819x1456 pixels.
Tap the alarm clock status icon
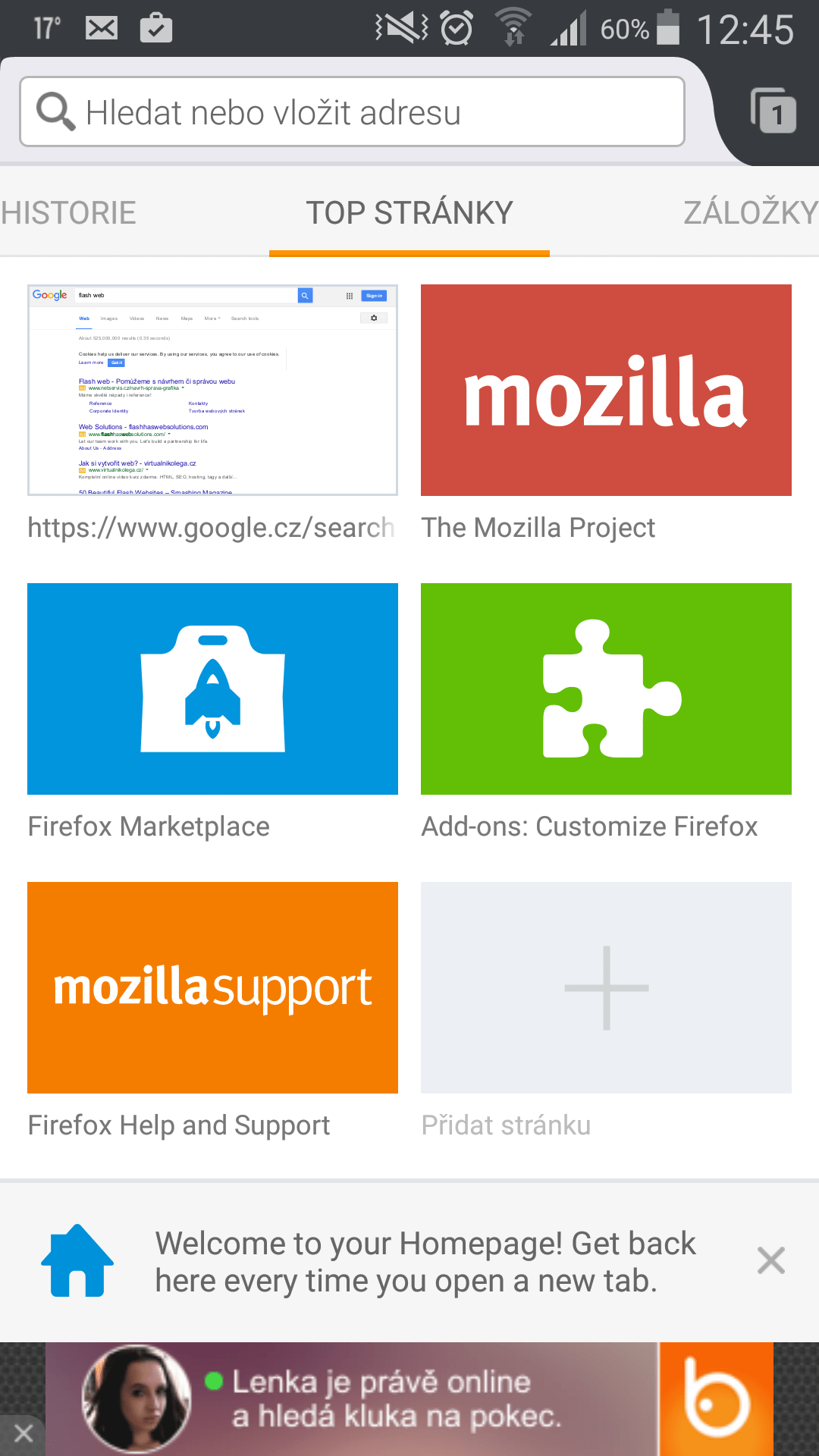click(457, 29)
